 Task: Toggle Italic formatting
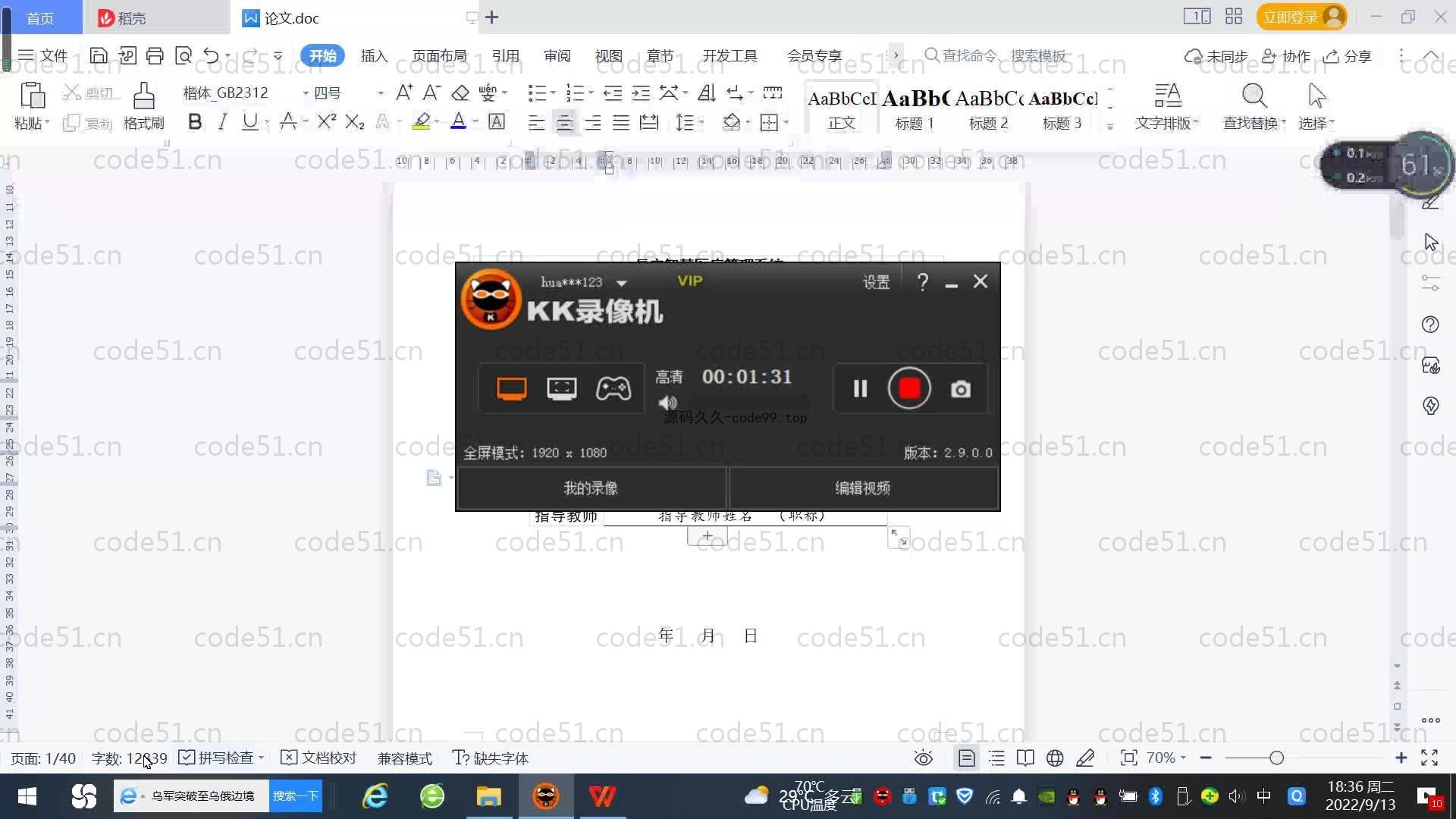222,121
